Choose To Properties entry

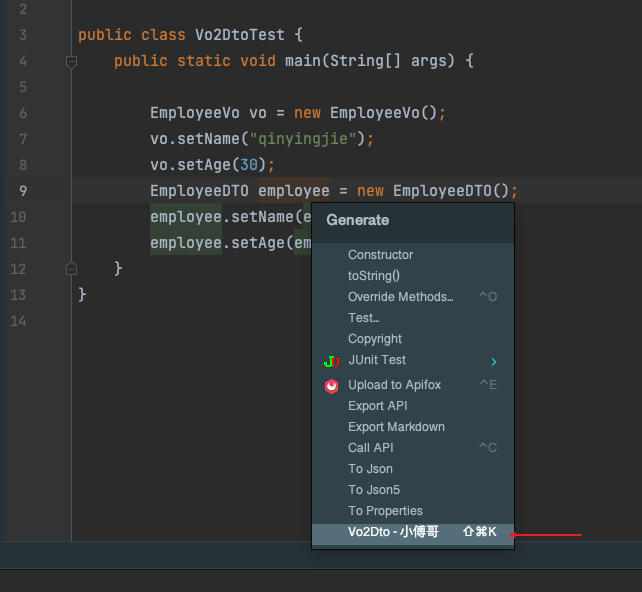[385, 511]
